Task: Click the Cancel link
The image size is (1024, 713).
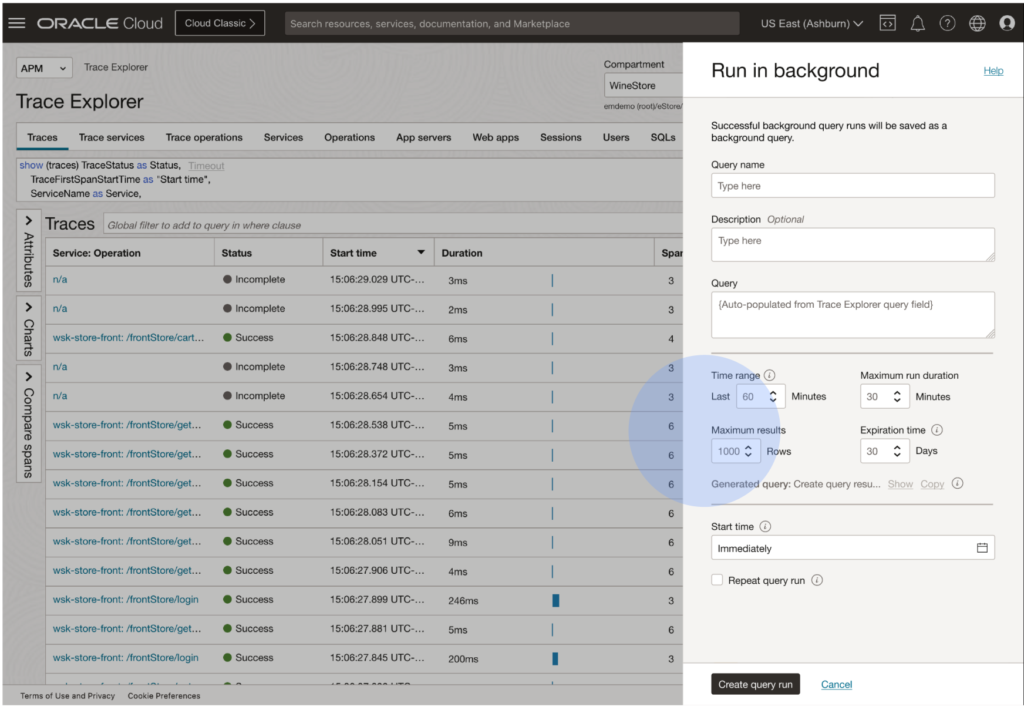Action: tap(836, 684)
